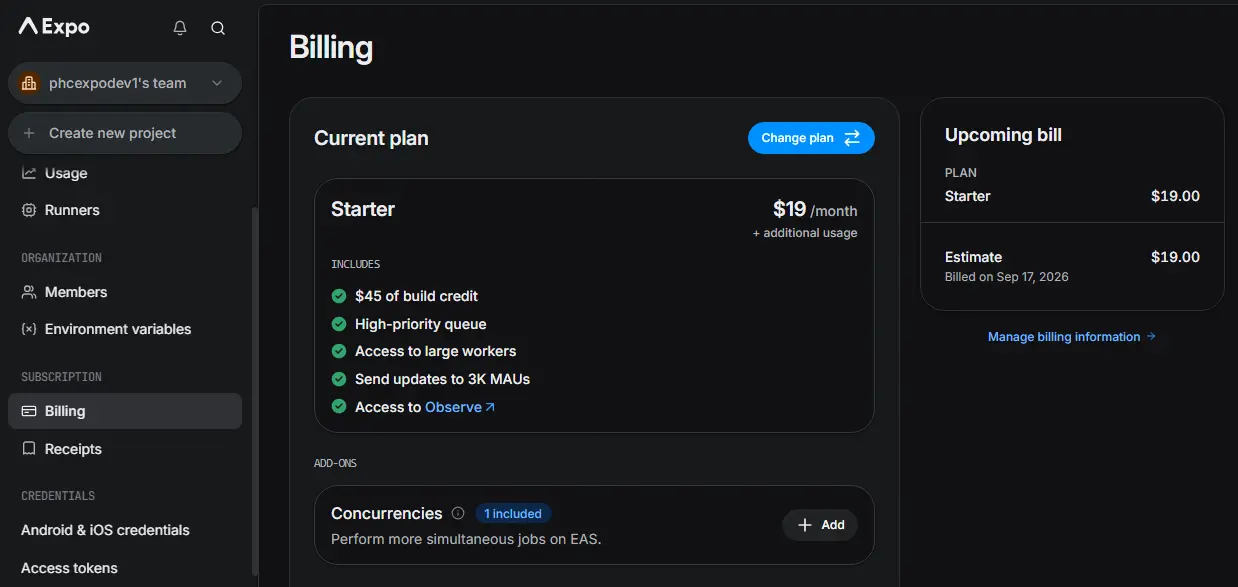Image resolution: width=1238 pixels, height=587 pixels.
Task: Click the team dropdown chevron arrow
Action: [x=217, y=83]
